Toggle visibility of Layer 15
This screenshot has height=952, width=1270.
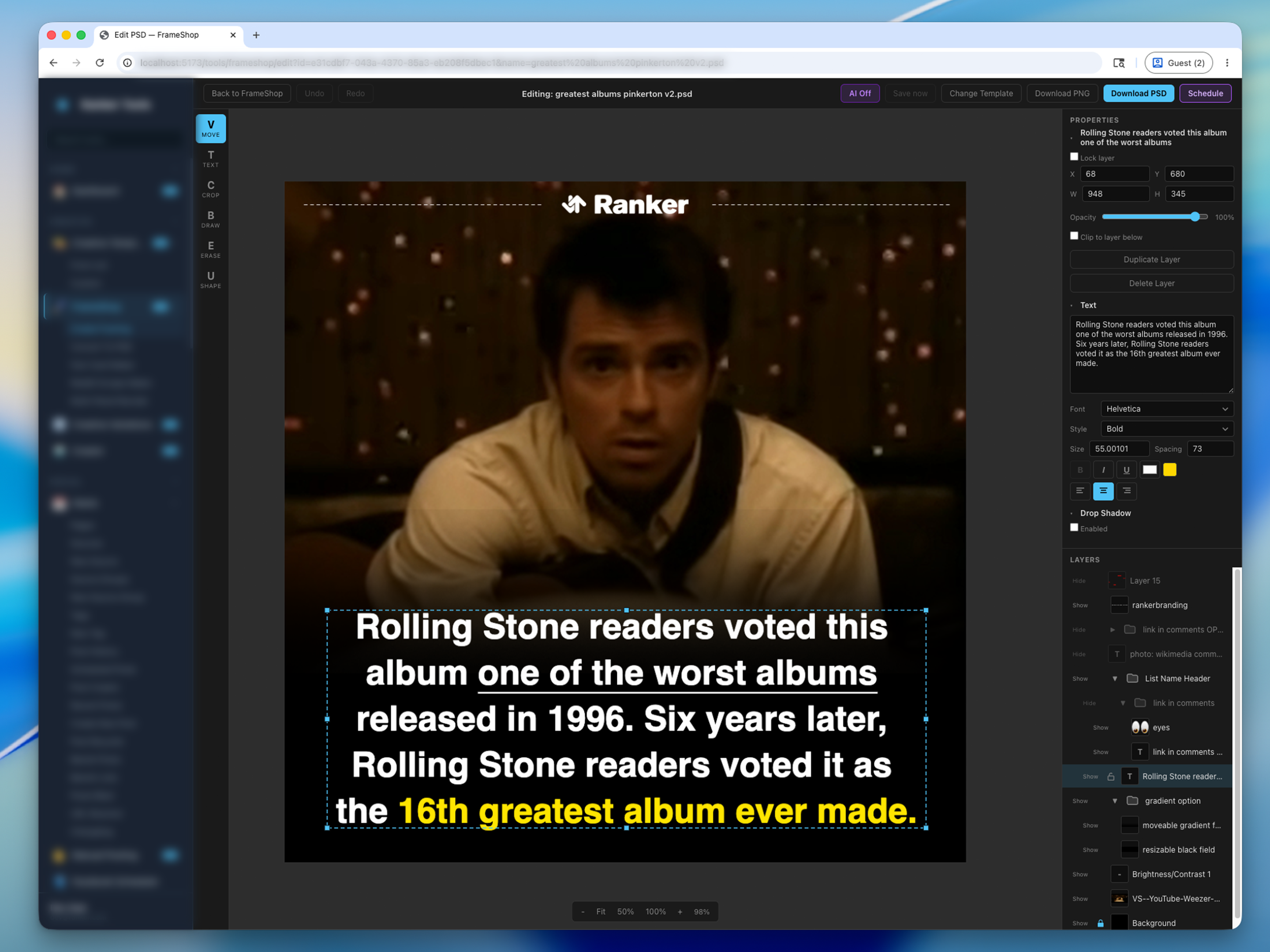(x=1079, y=581)
